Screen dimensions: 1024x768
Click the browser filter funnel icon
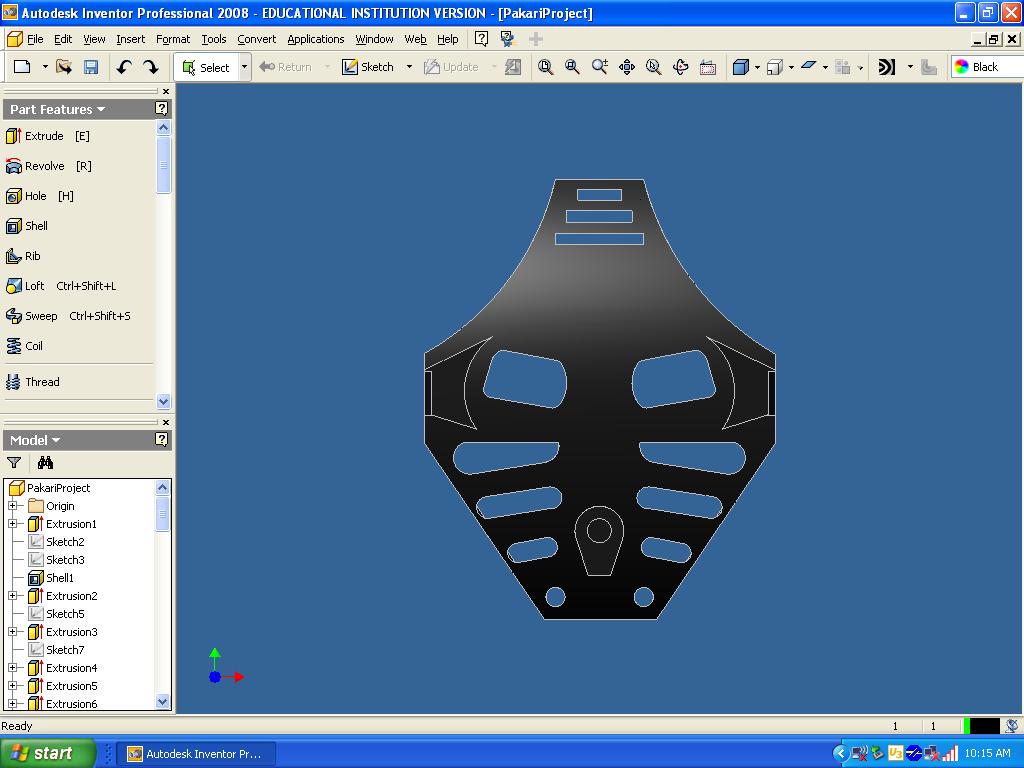14,463
